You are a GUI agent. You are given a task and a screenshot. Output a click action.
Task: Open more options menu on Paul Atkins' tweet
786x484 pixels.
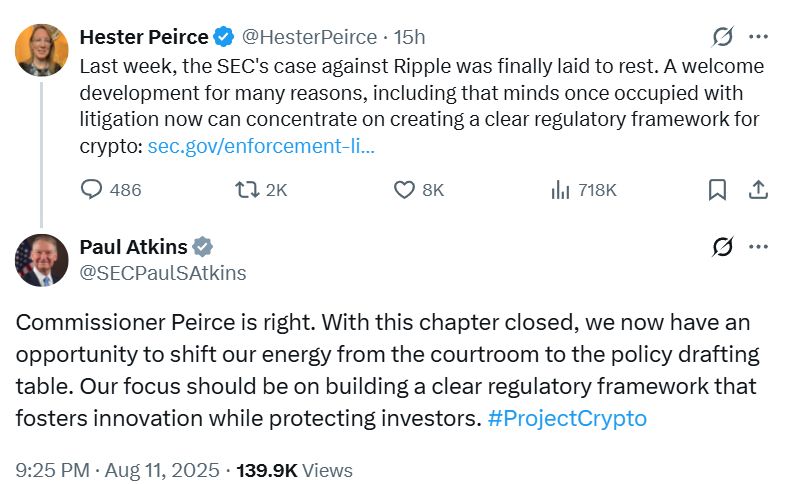(759, 246)
